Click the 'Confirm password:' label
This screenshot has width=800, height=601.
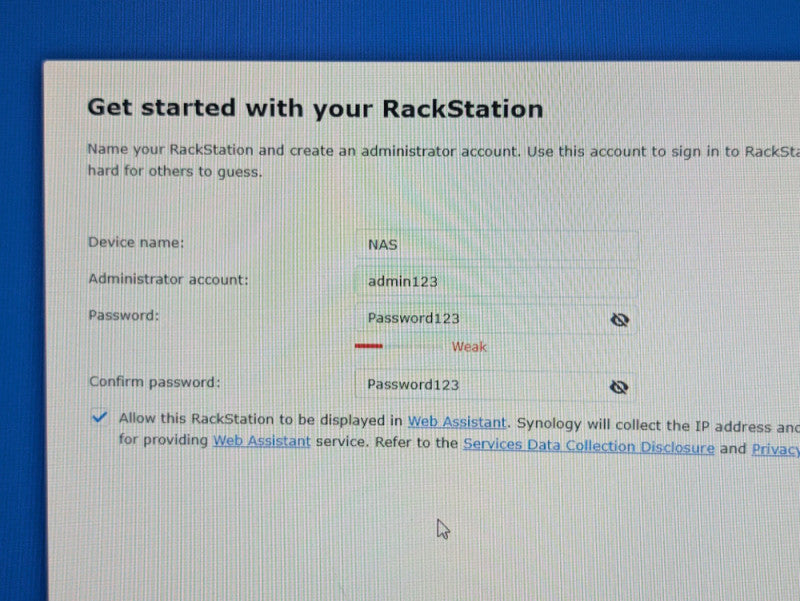(x=155, y=382)
